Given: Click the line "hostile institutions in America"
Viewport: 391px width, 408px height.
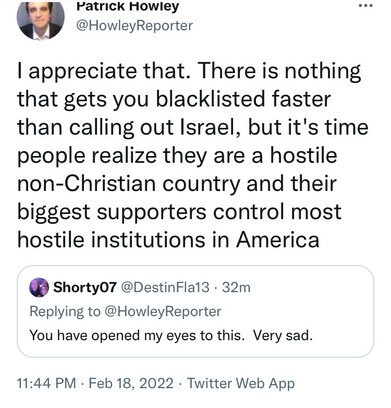Looking at the screenshot, I should (x=168, y=239).
